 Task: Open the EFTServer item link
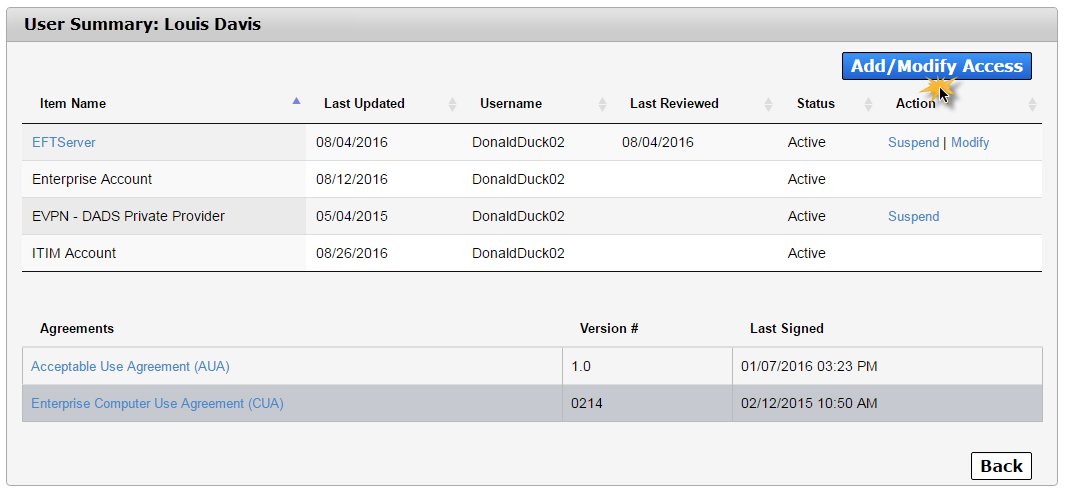(64, 143)
